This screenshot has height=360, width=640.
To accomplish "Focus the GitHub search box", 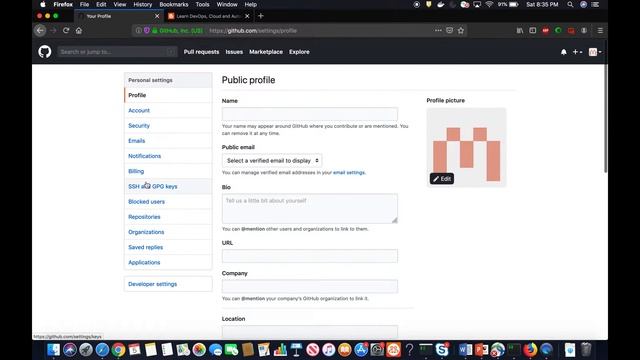I will click(117, 52).
